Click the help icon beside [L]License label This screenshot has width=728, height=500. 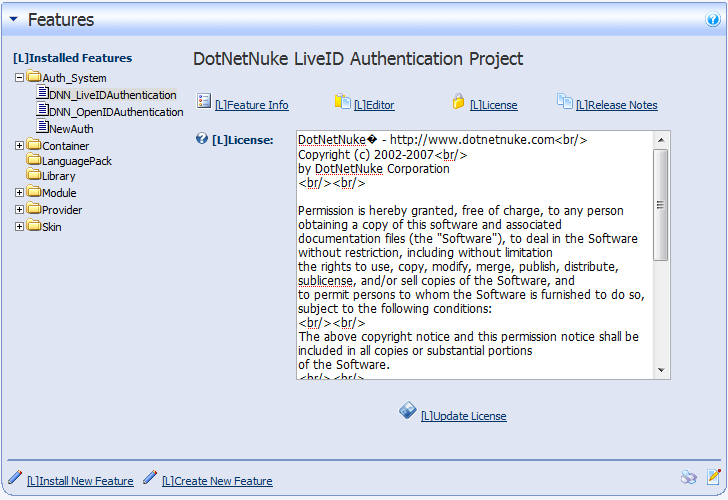tap(202, 138)
